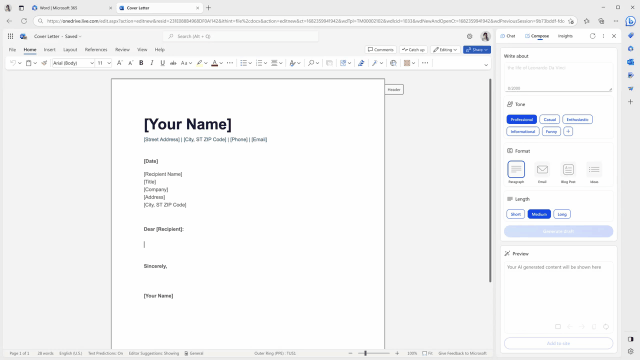Open the Editing mode dropdown

pyautogui.click(x=445, y=50)
